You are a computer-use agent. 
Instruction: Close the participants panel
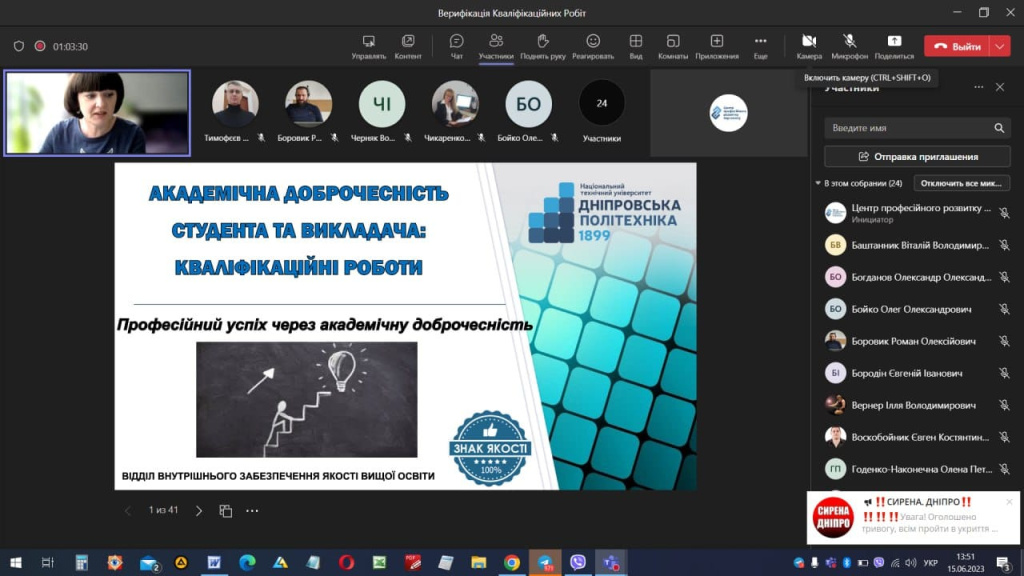tap(1000, 87)
